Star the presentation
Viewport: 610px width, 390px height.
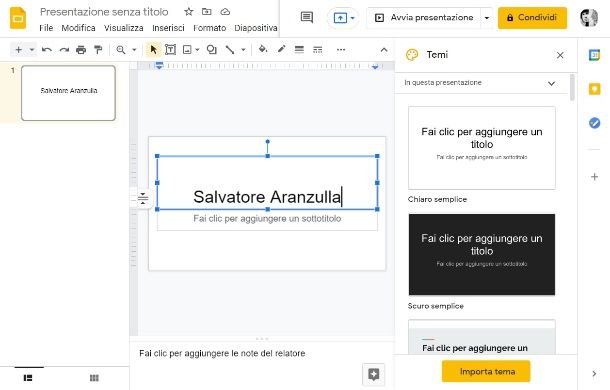189,12
